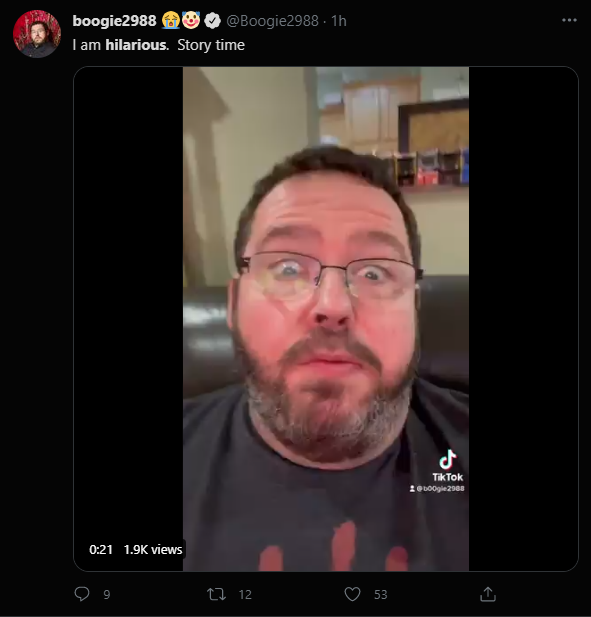Open the reply speech bubble icon
Screen dimensions: 591x617
coord(82,594)
